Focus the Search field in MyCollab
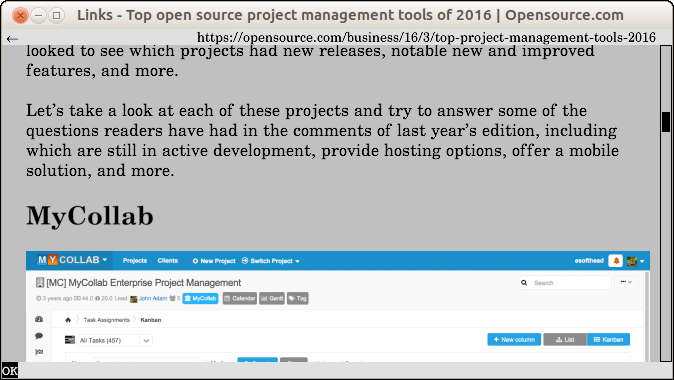 pyautogui.click(x=565, y=283)
